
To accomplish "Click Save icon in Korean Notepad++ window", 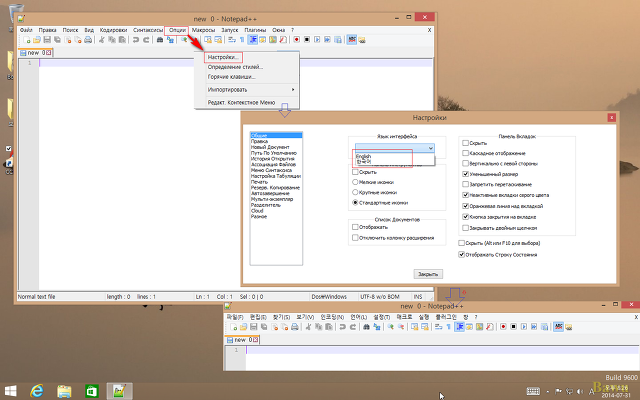I will pos(253,327).
